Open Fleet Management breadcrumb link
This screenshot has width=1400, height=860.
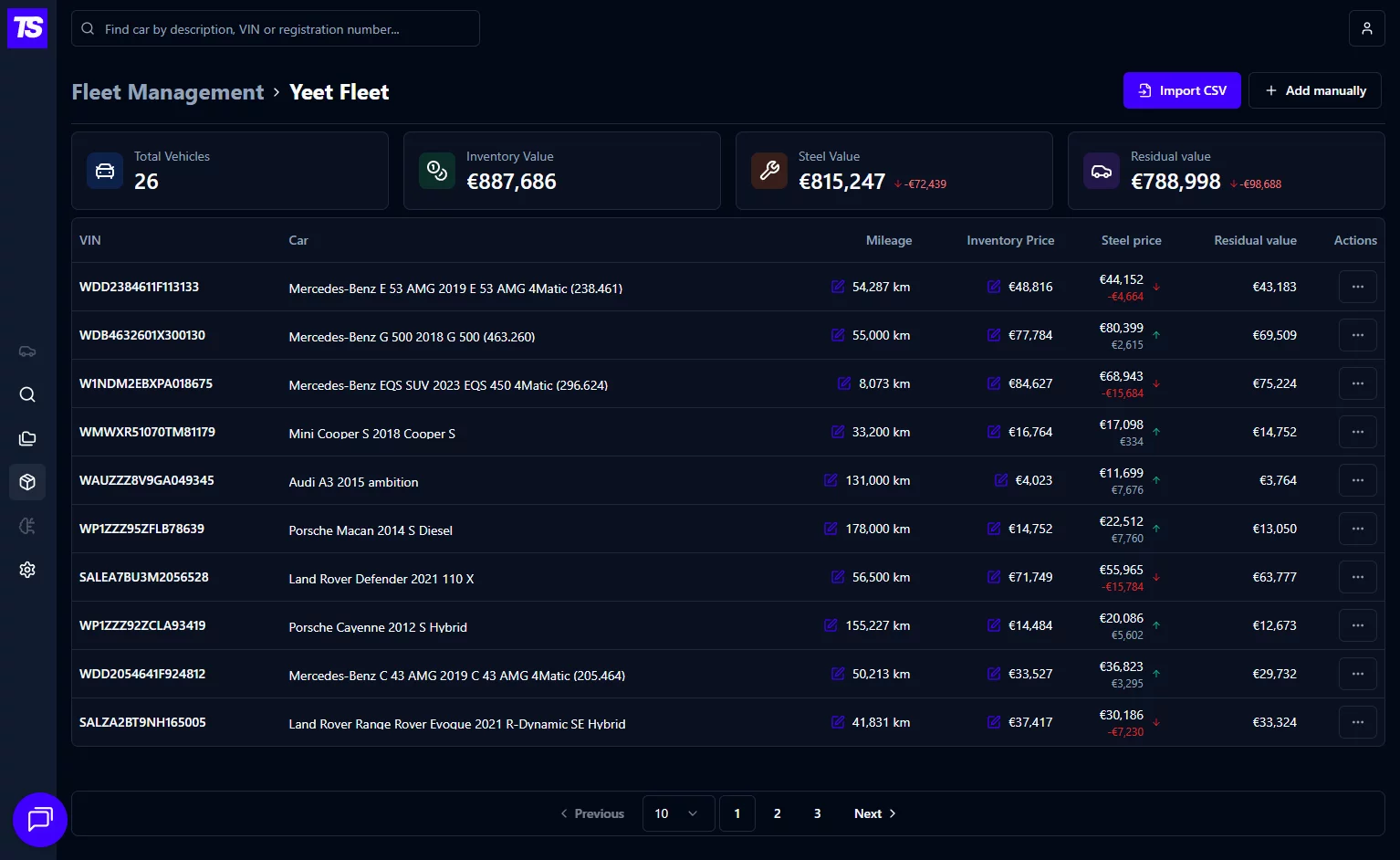click(x=168, y=92)
